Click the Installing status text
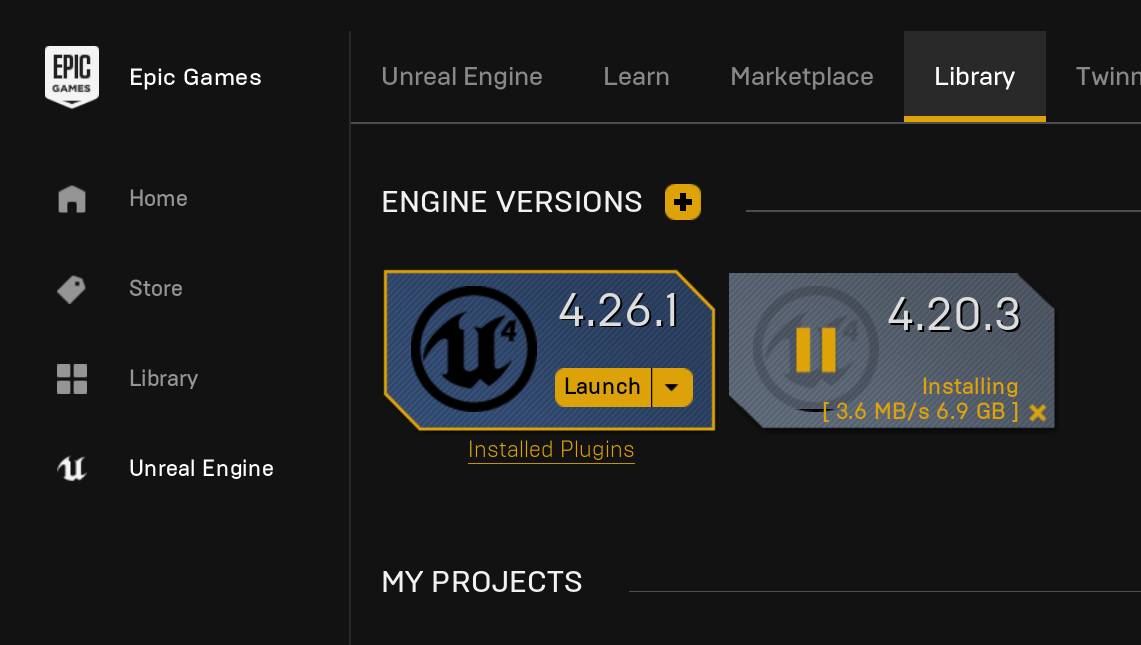 [x=970, y=386]
